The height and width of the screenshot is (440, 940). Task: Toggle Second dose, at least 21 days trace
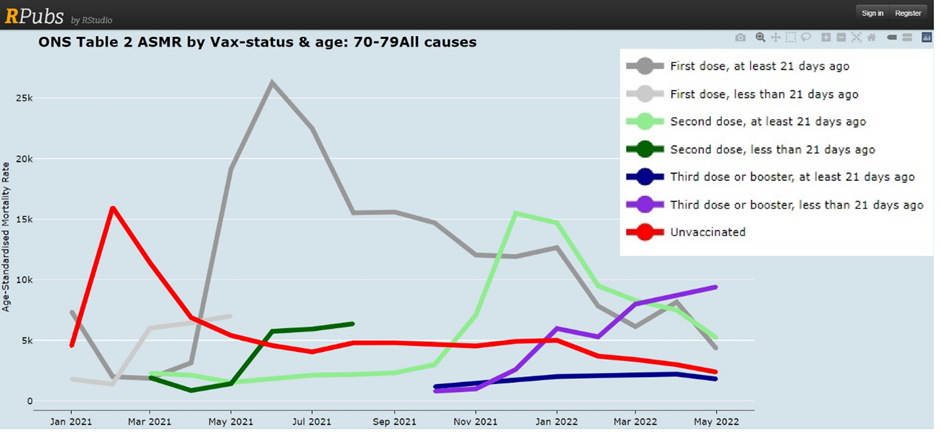coord(767,122)
